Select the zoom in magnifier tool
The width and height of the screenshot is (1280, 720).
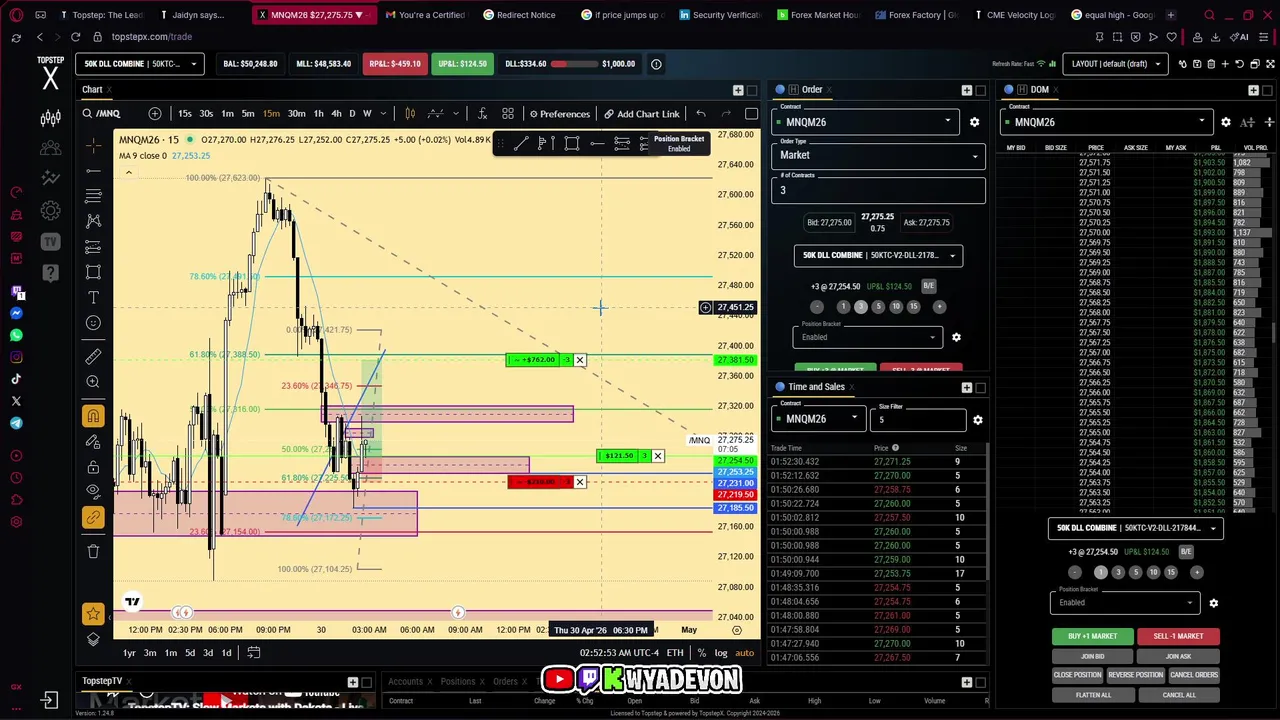click(x=93, y=381)
